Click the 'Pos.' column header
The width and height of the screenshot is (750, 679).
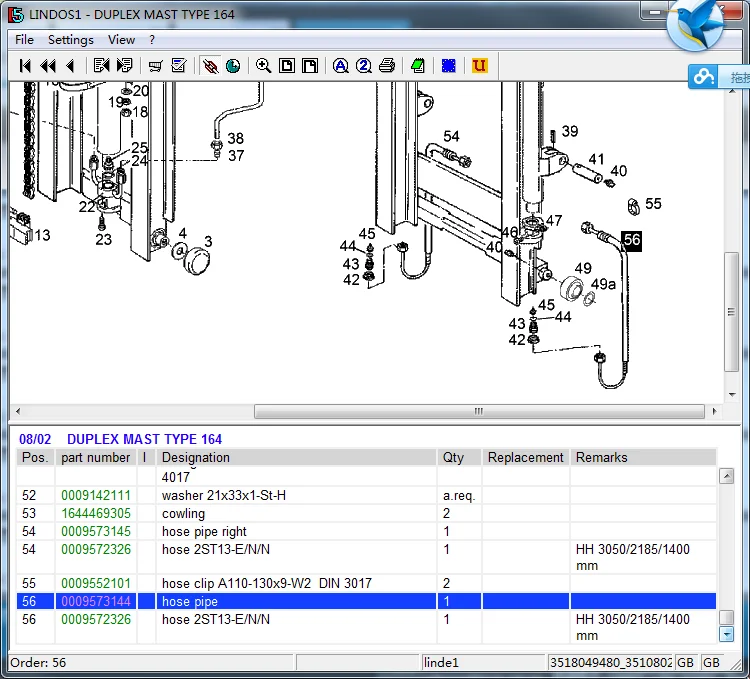[x=35, y=458]
